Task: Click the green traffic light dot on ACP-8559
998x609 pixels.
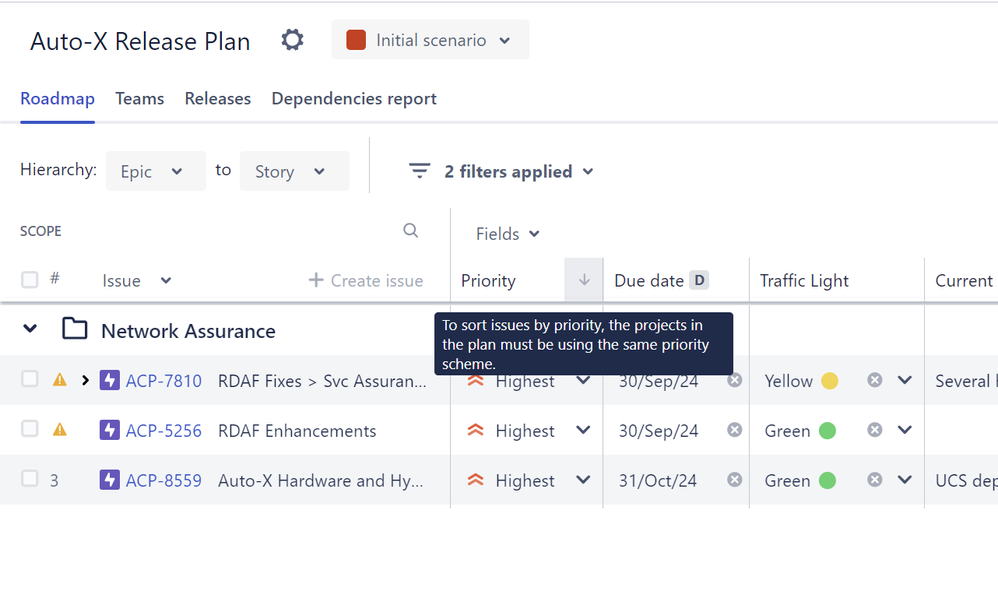Action: pos(827,480)
